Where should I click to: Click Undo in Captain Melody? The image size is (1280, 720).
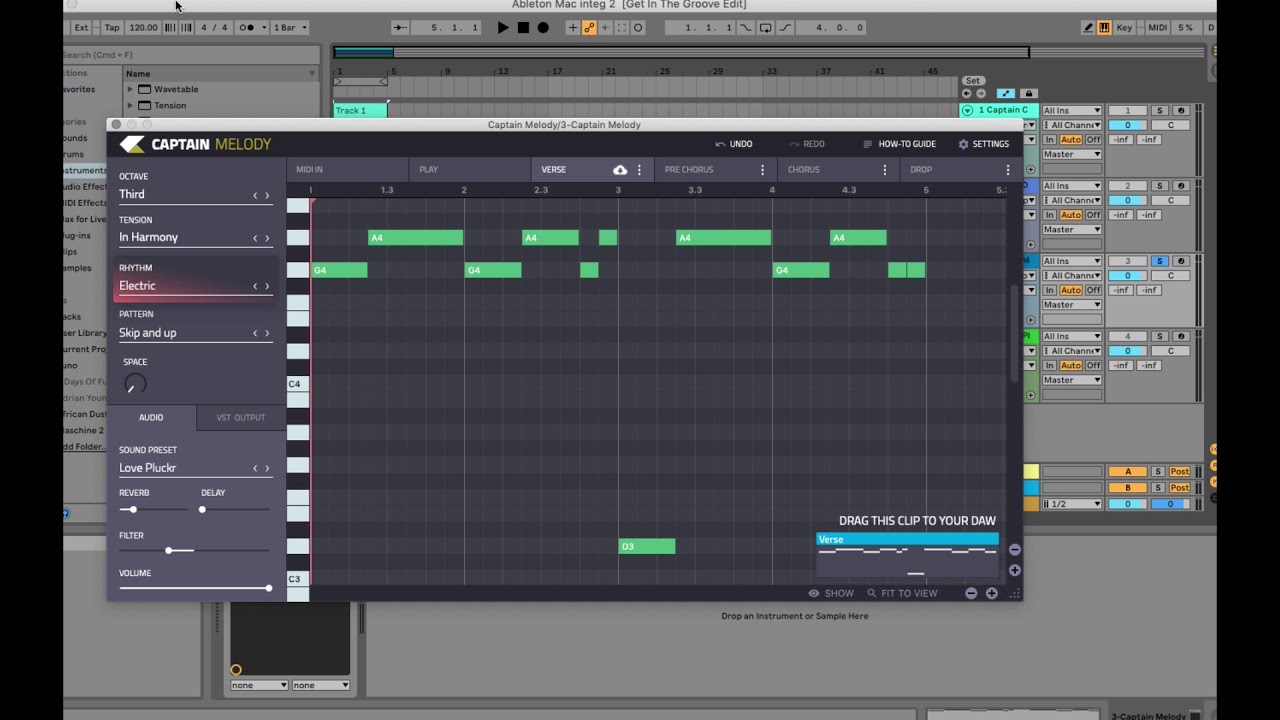(734, 144)
